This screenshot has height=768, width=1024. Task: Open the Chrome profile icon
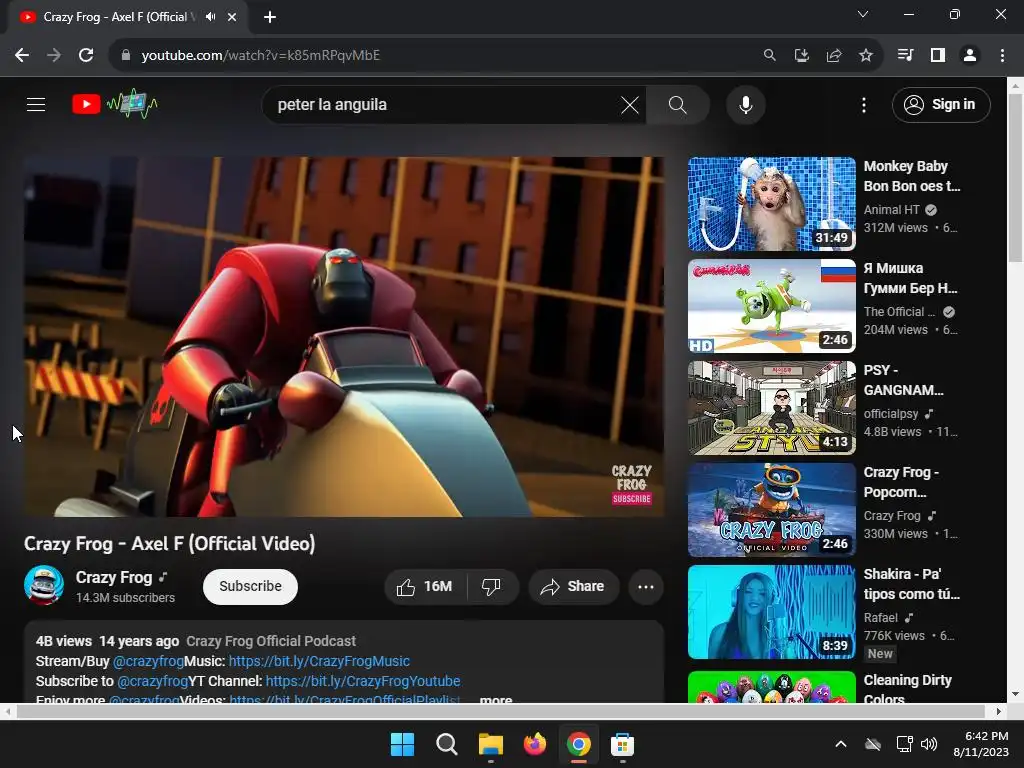tap(970, 56)
